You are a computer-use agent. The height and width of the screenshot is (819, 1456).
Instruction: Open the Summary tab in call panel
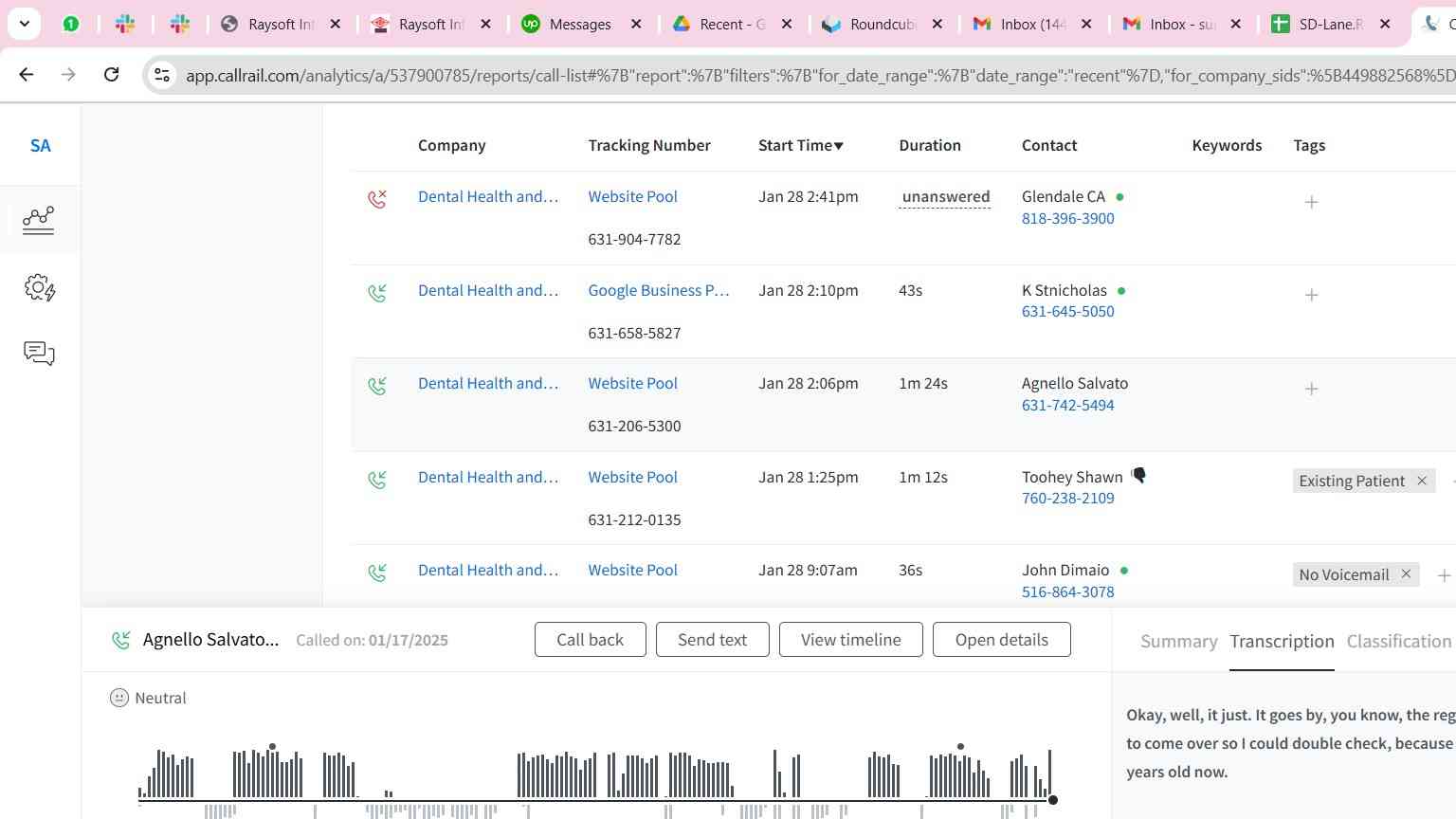click(x=1178, y=642)
